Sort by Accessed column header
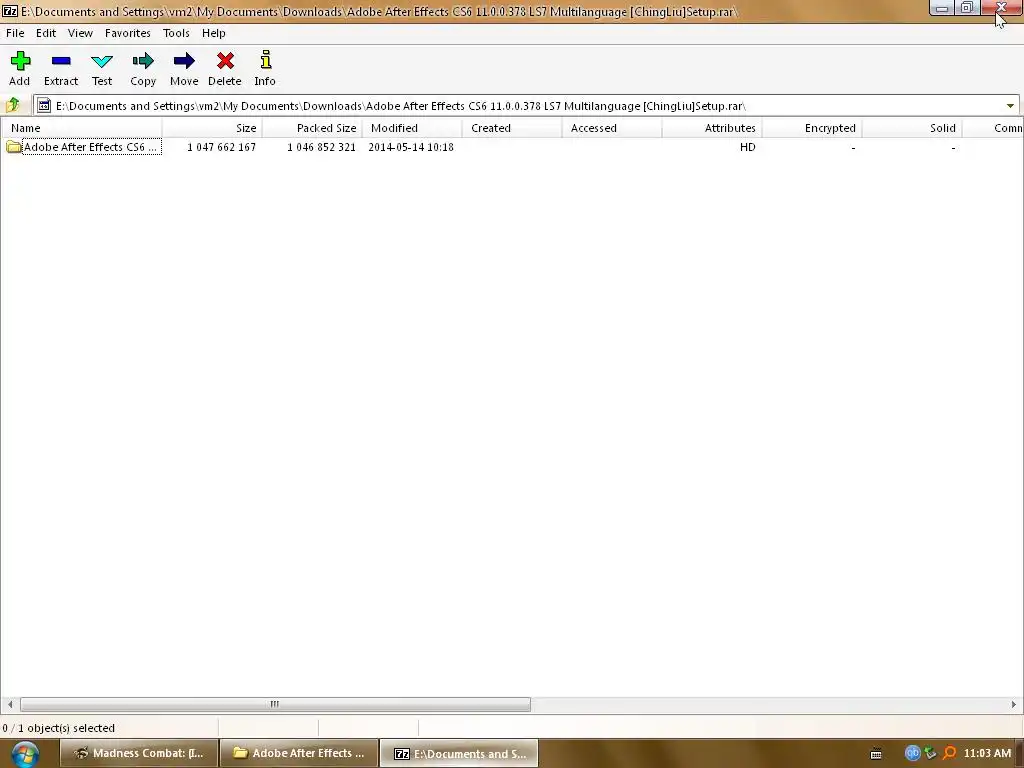Viewport: 1024px width, 768px height. click(x=612, y=128)
